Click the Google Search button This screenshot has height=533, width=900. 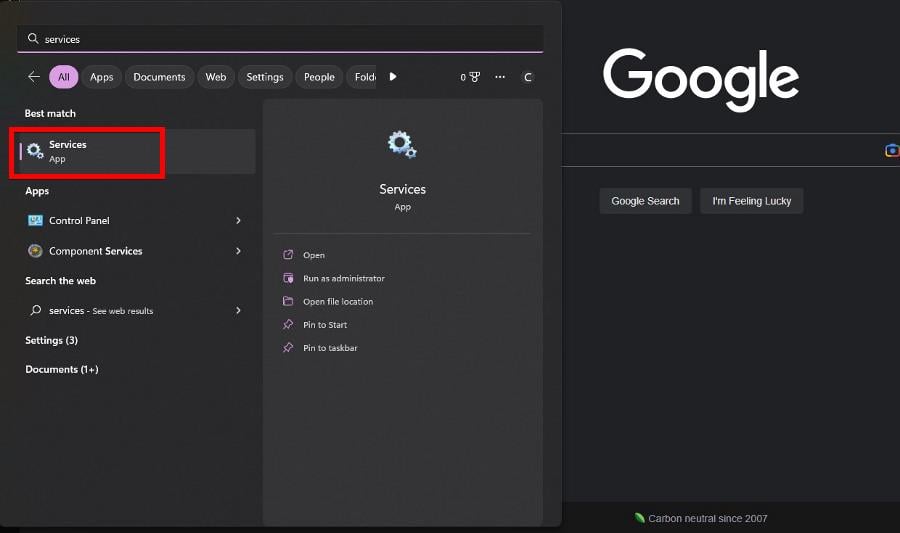645,201
